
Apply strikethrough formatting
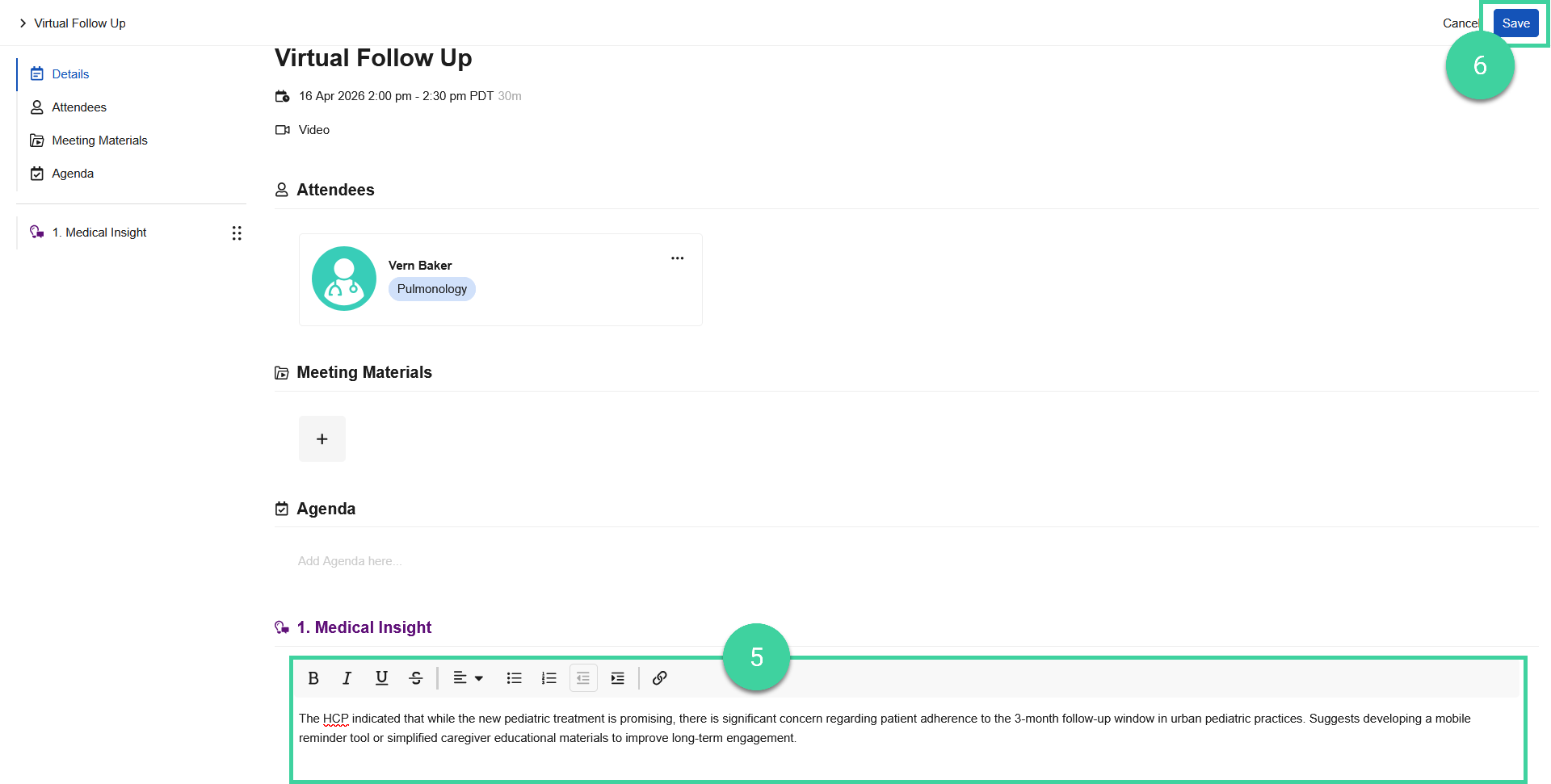[415, 678]
